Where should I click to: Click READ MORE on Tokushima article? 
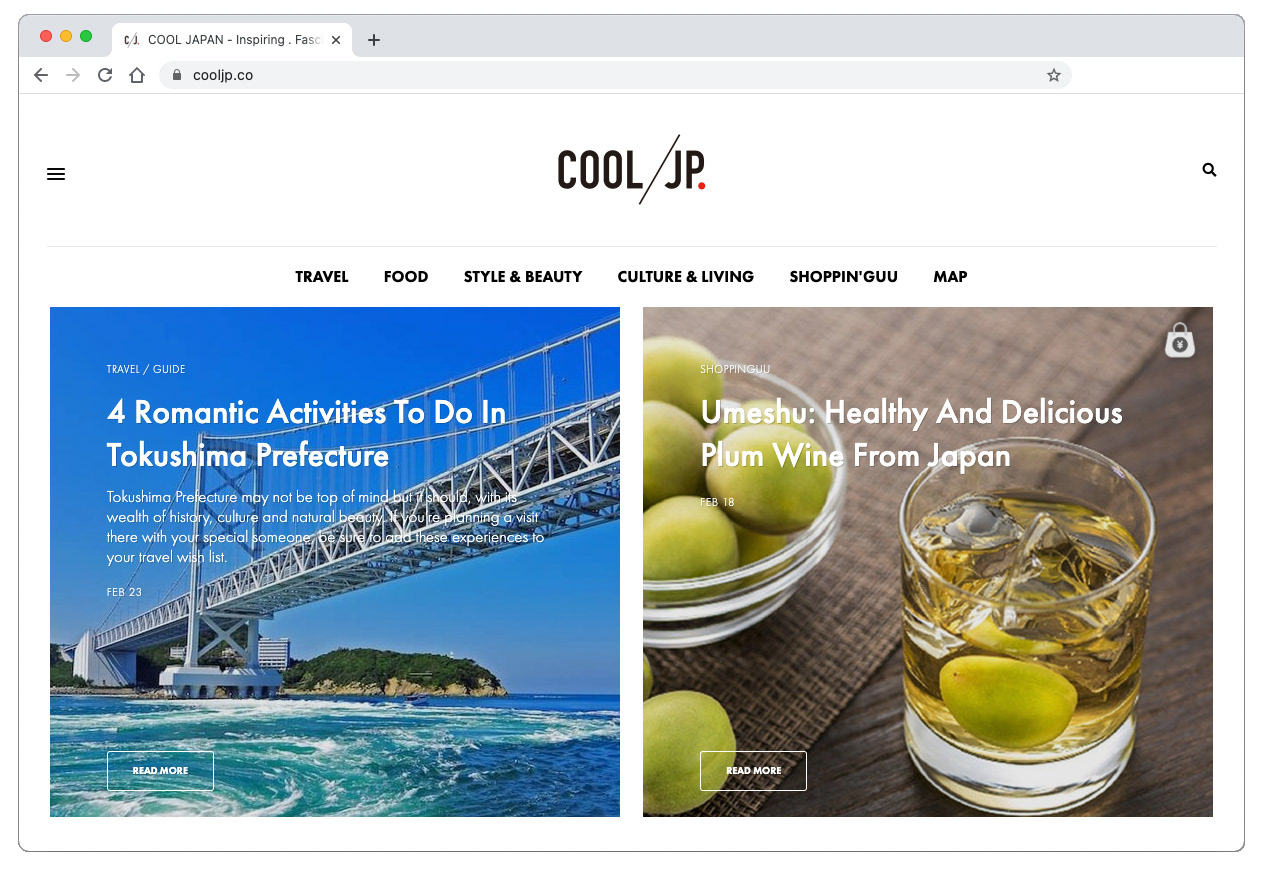coord(160,771)
